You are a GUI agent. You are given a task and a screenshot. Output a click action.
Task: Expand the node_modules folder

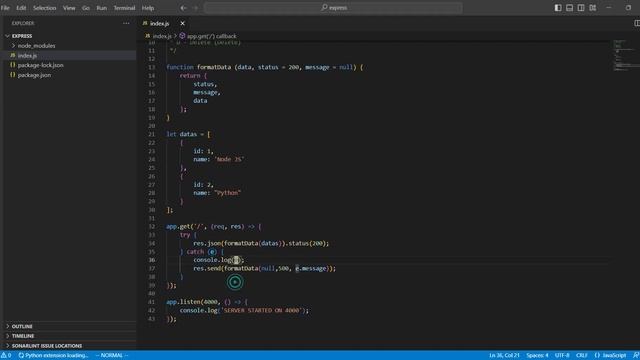[x=36, y=46]
